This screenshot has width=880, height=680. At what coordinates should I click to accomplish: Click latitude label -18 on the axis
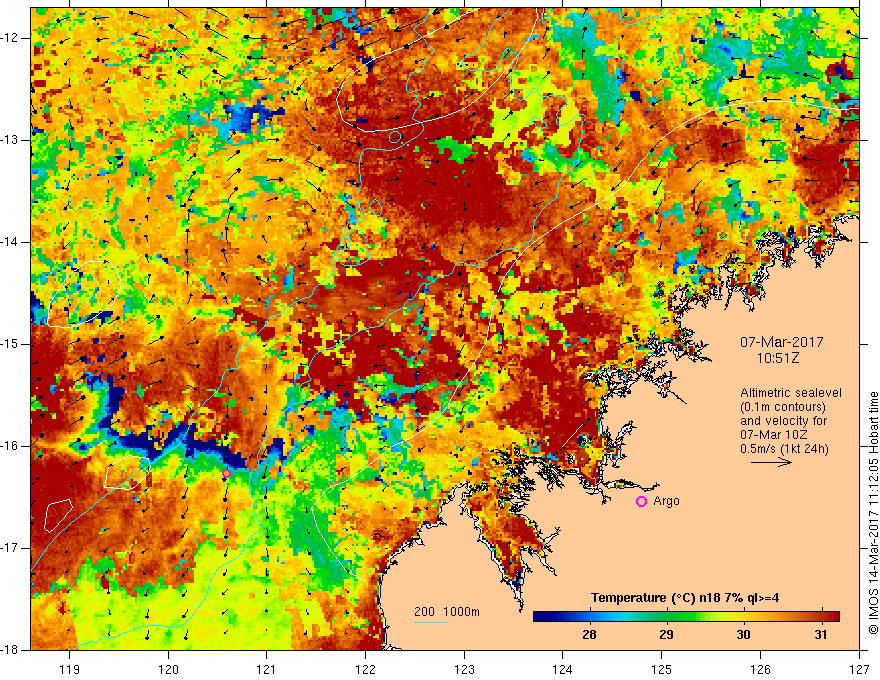click(x=11, y=650)
